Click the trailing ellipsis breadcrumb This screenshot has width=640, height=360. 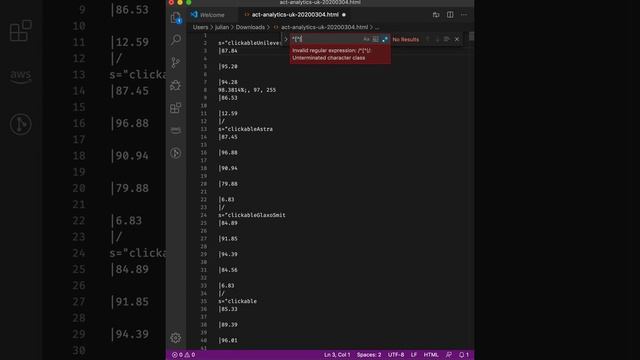click(x=377, y=27)
